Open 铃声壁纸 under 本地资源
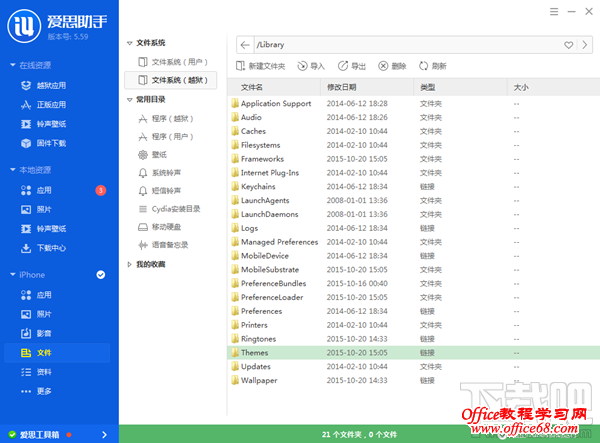This screenshot has width=600, height=443. pos(43,229)
